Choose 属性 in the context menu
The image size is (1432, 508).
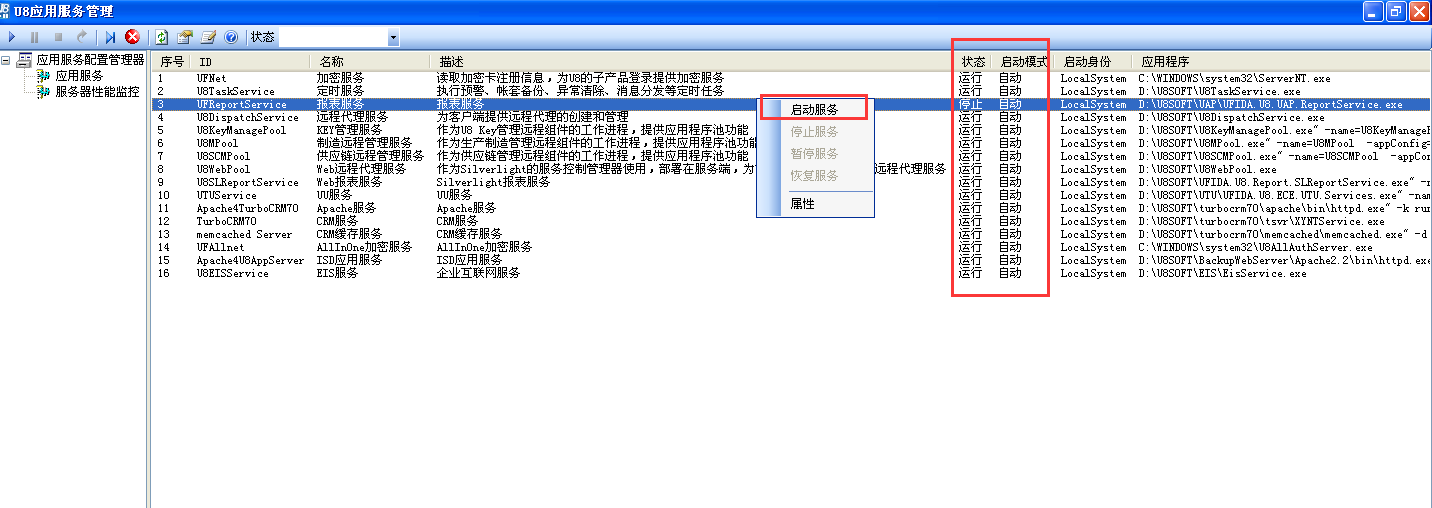click(x=803, y=203)
